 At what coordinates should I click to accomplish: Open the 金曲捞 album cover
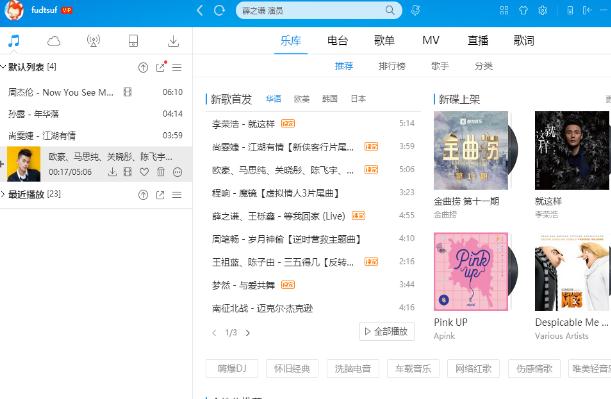click(x=471, y=150)
